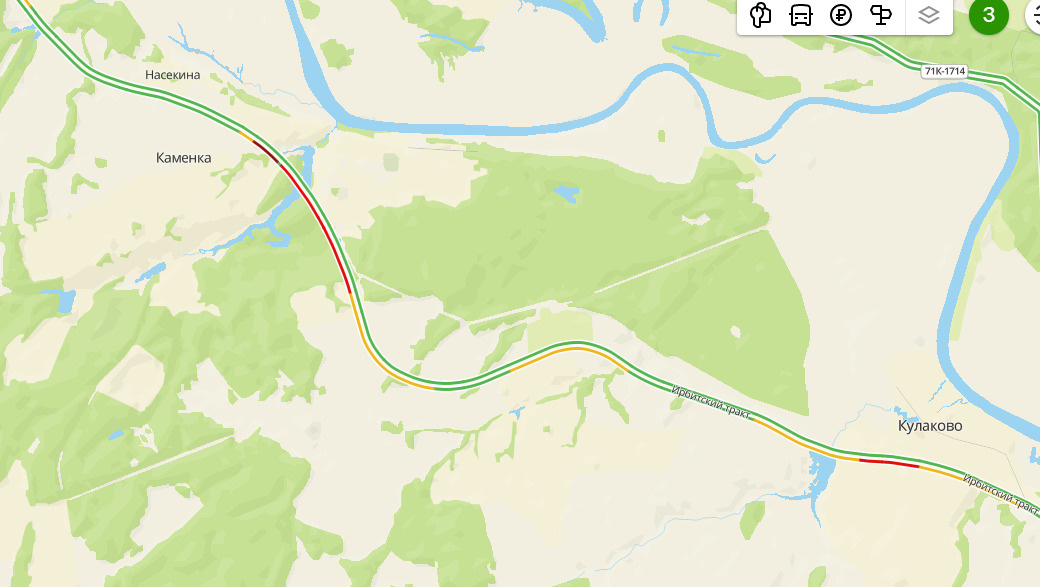Click the Ирбитский тракт label near Кулаково
1040x587 pixels.
coord(1000,494)
